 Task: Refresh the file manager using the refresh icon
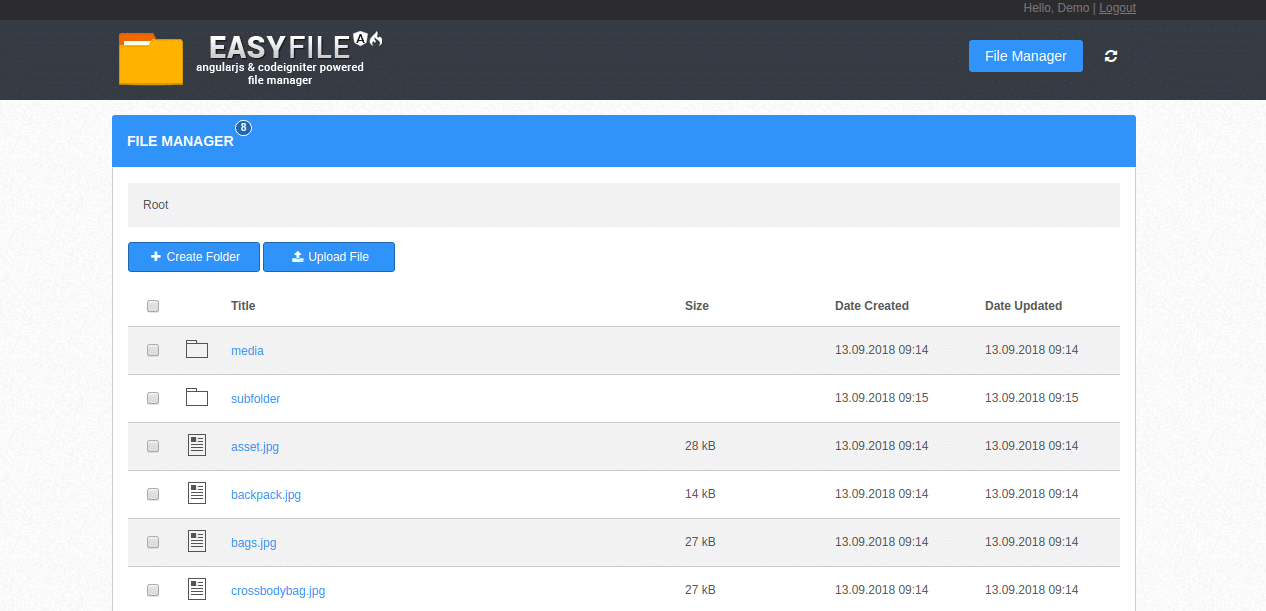1110,56
